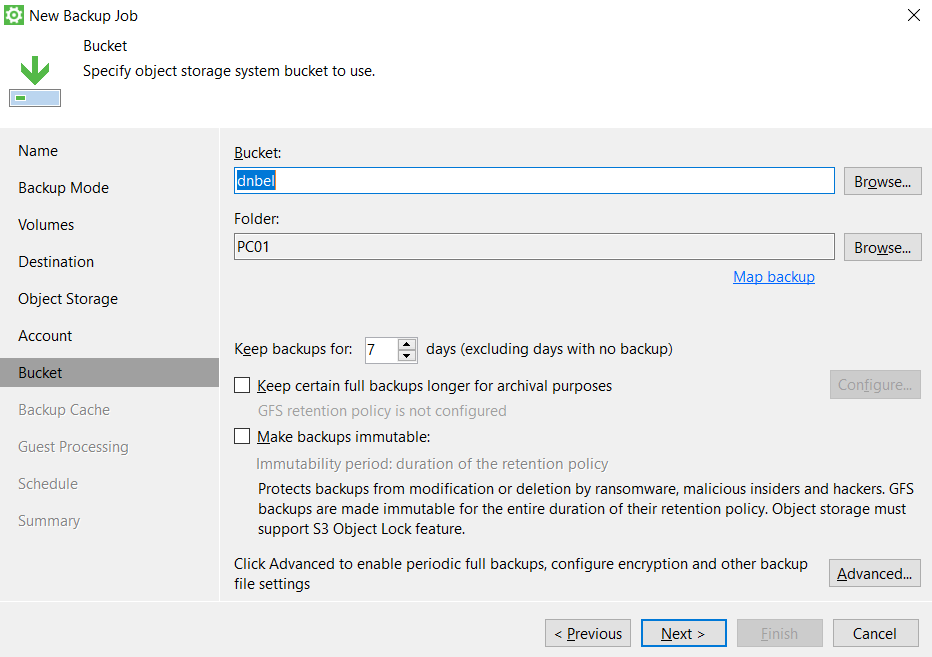Image resolution: width=932 pixels, height=657 pixels.
Task: Open Advanced backup settings
Action: (x=874, y=573)
